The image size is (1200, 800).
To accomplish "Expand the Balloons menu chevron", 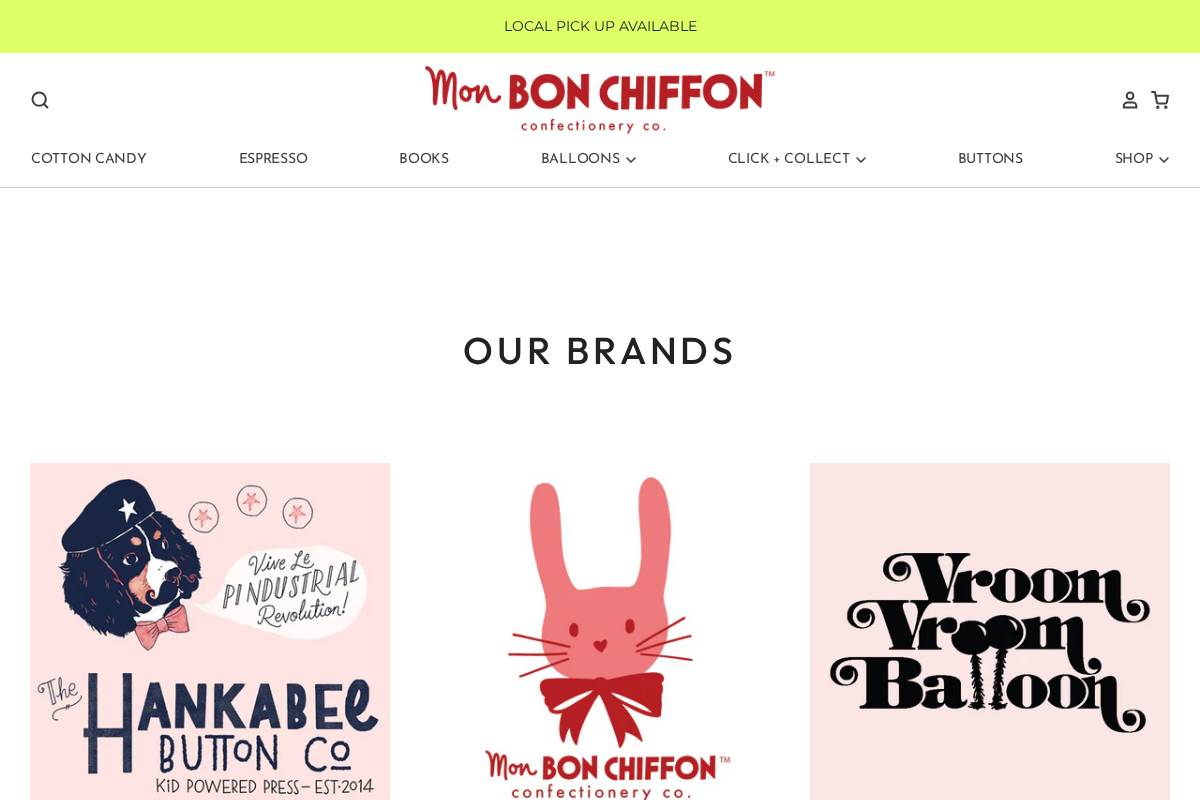I will pos(631,160).
